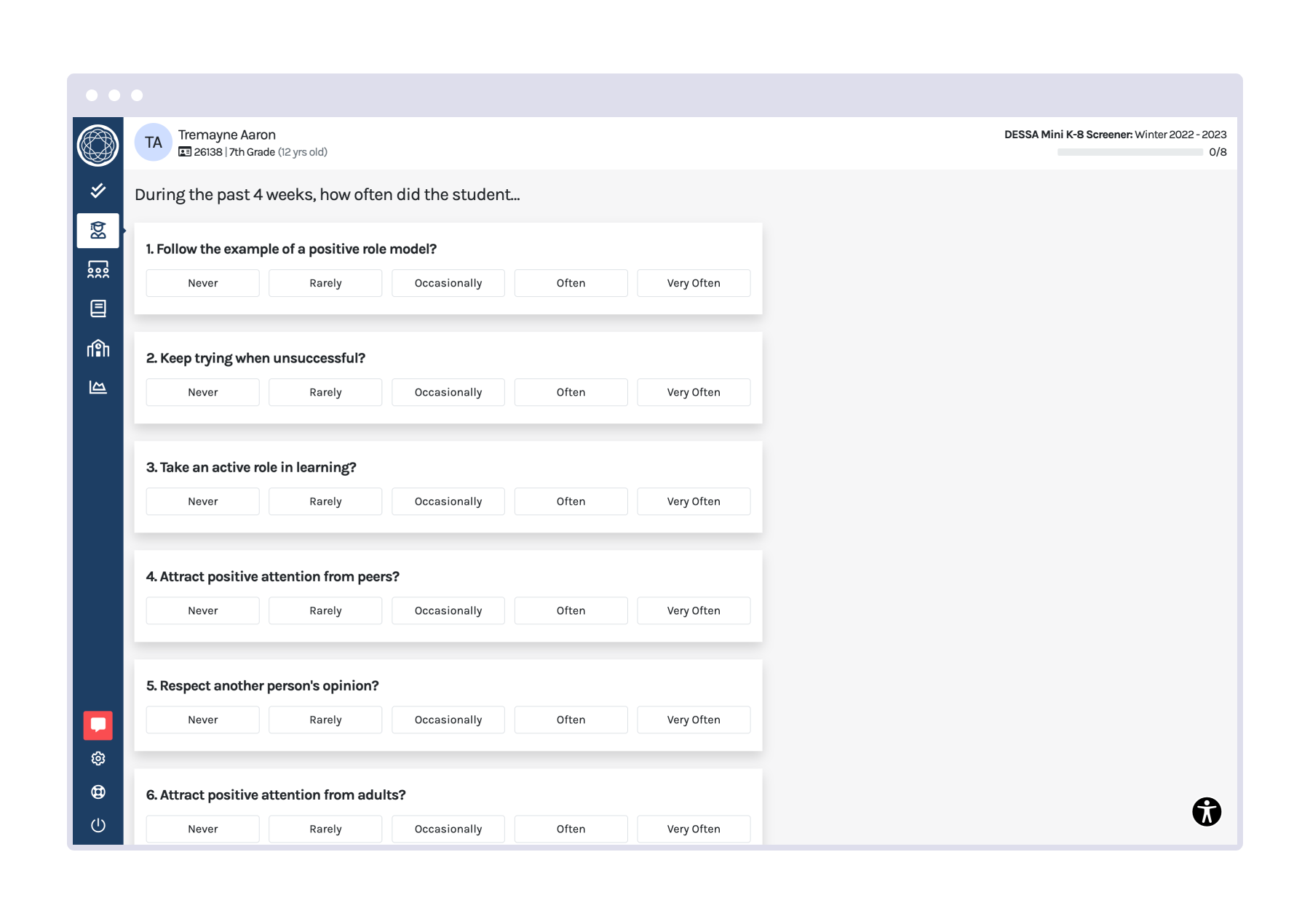Screen dimensions: 1310x924
Task: Open the red chat message icon
Action: tap(98, 725)
